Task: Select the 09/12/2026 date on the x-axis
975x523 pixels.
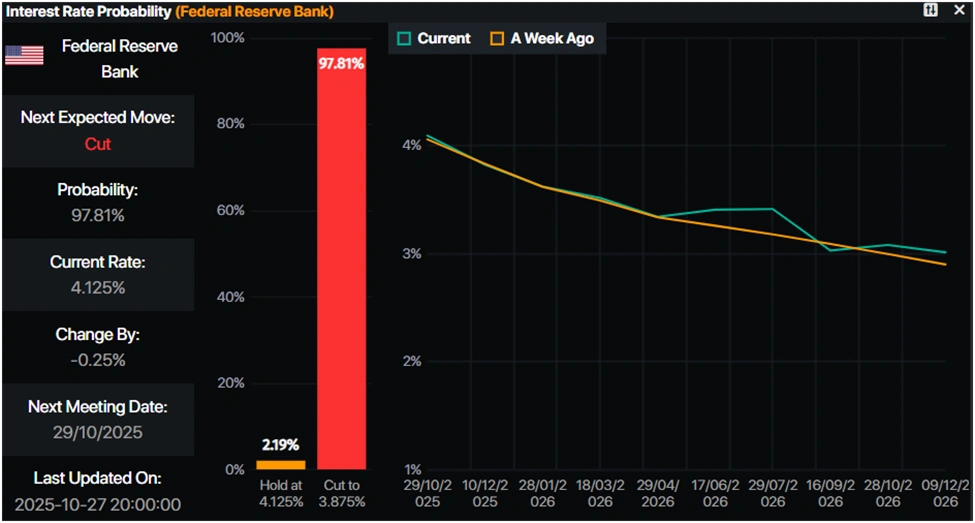Action: point(944,493)
